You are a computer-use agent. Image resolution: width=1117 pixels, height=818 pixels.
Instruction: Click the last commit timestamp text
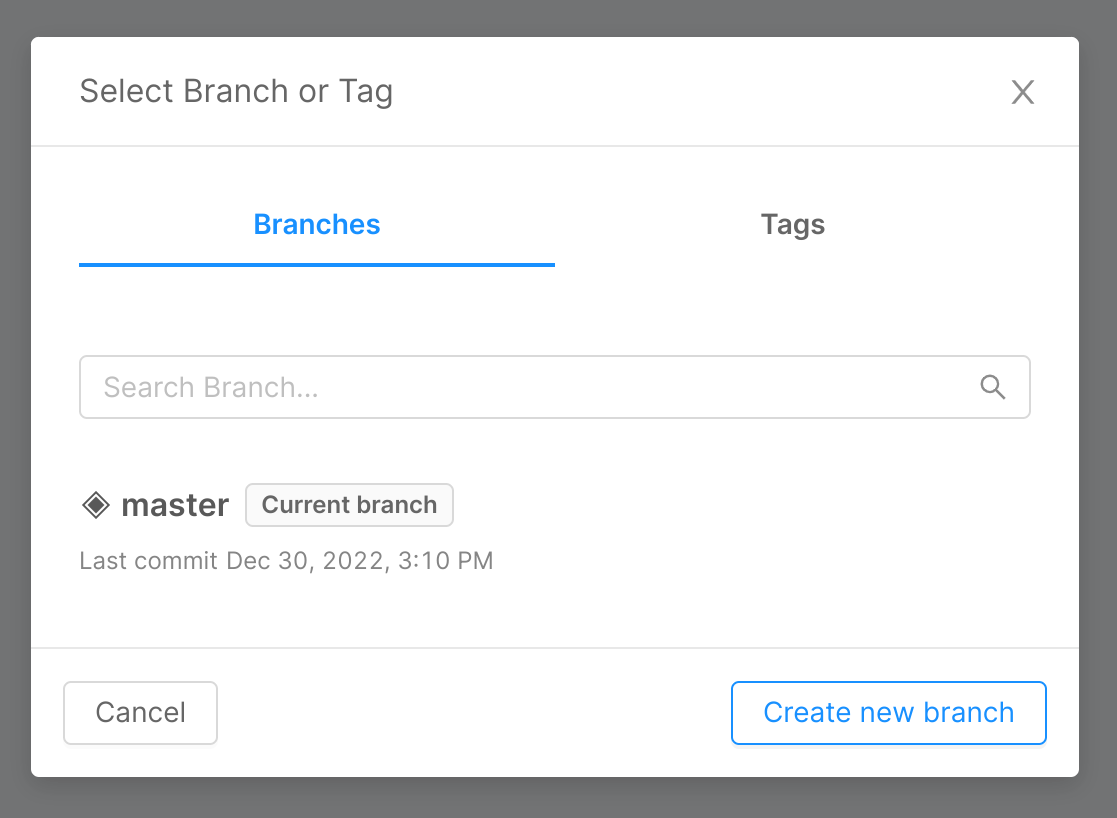point(287,560)
